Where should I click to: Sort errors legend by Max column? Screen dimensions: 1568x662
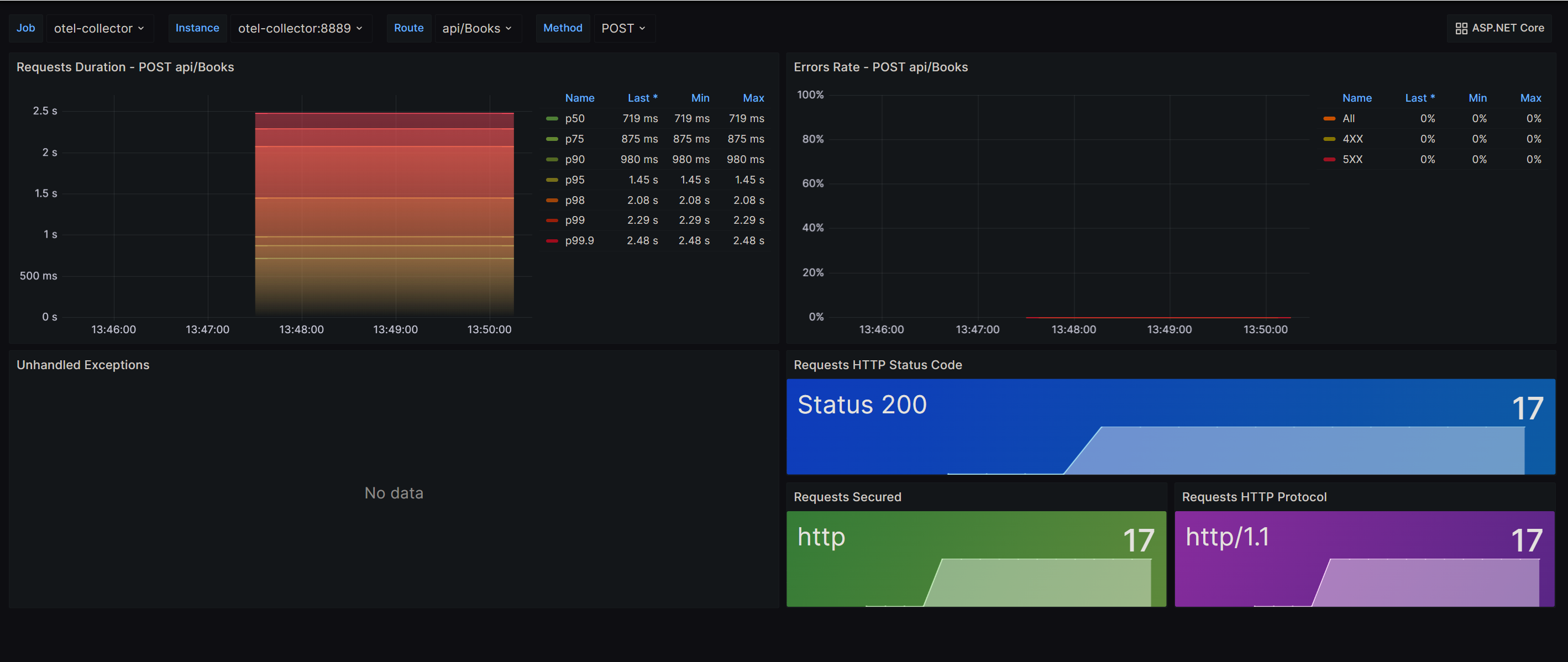coord(1530,98)
